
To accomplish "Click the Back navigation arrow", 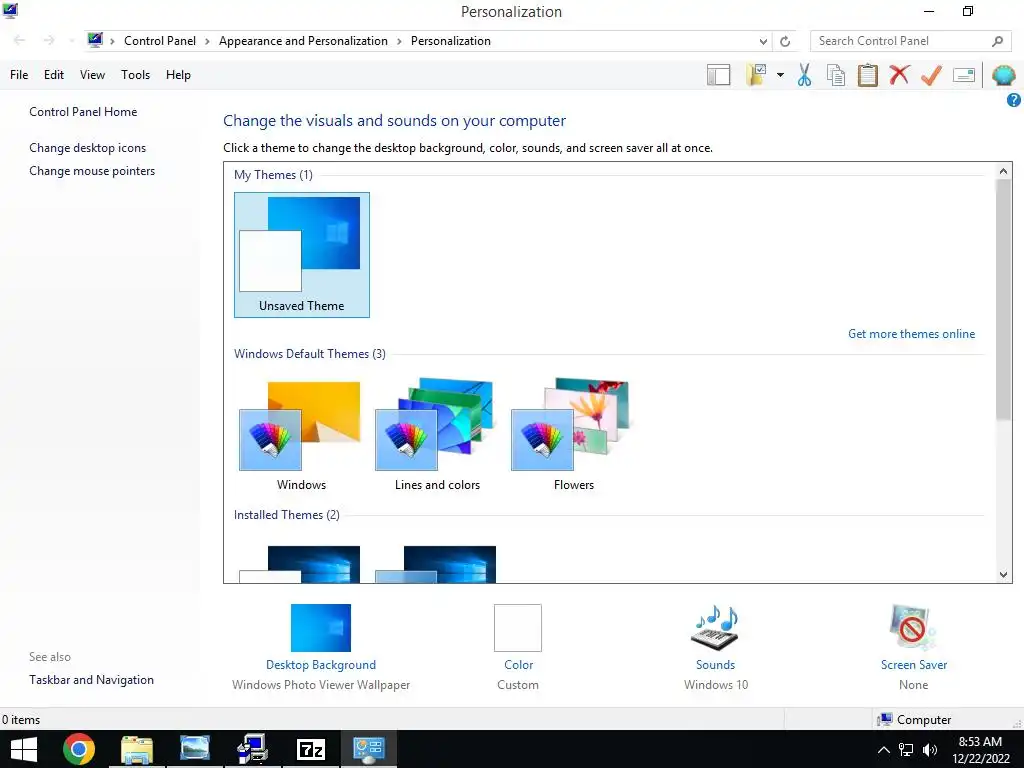I will click(20, 40).
